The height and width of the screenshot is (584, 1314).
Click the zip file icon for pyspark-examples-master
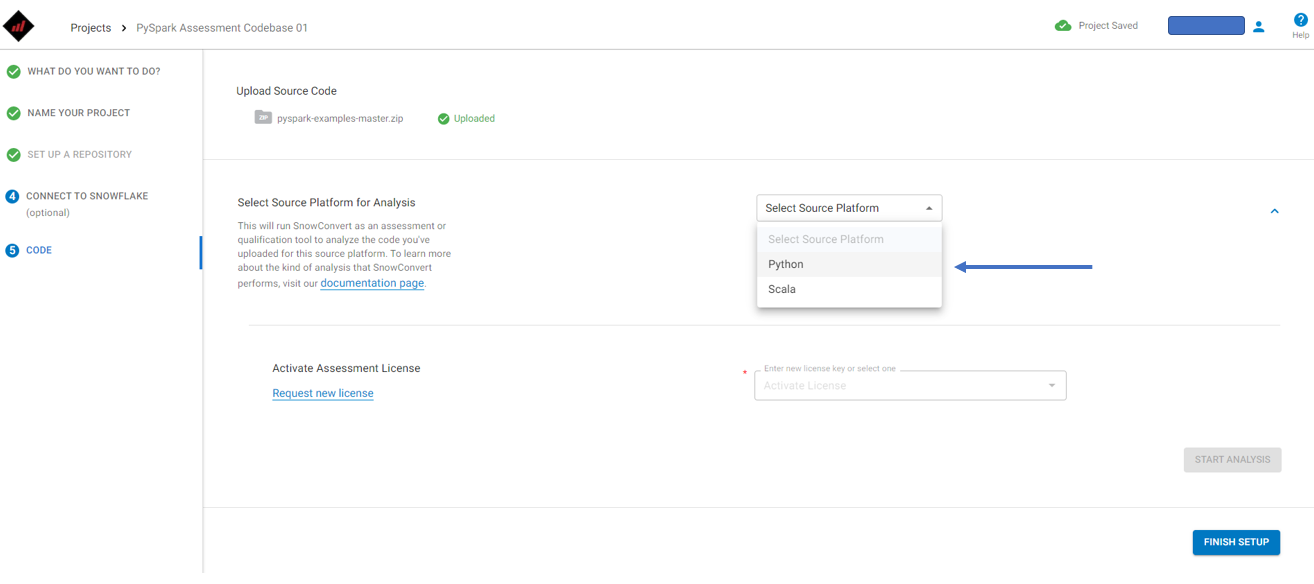(x=263, y=117)
